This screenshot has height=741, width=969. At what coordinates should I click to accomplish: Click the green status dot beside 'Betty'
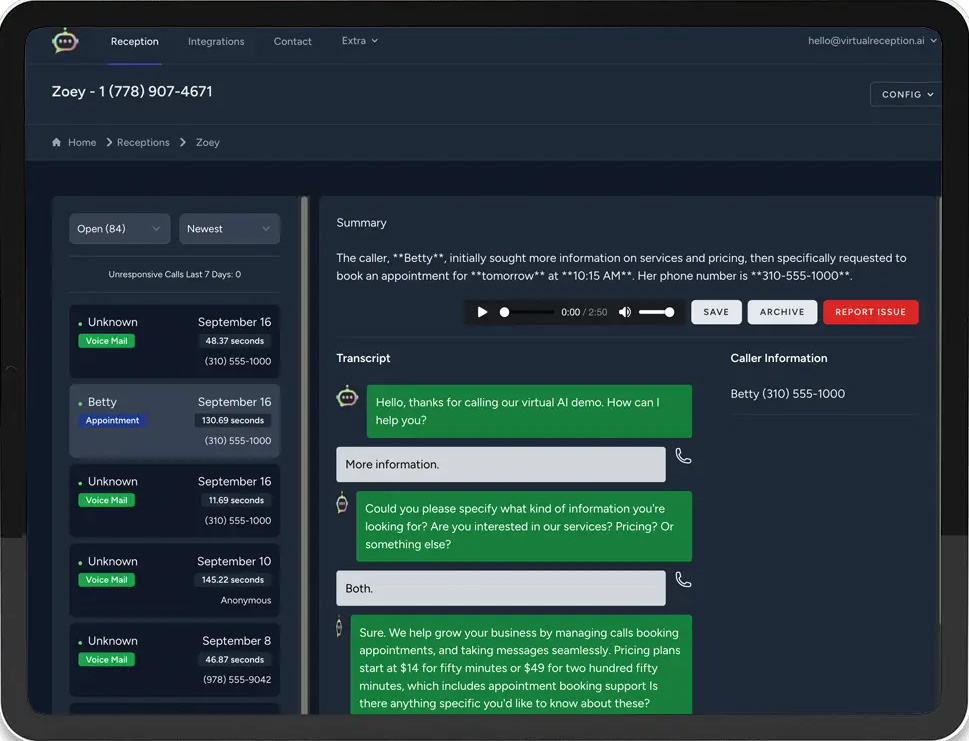pos(79,402)
